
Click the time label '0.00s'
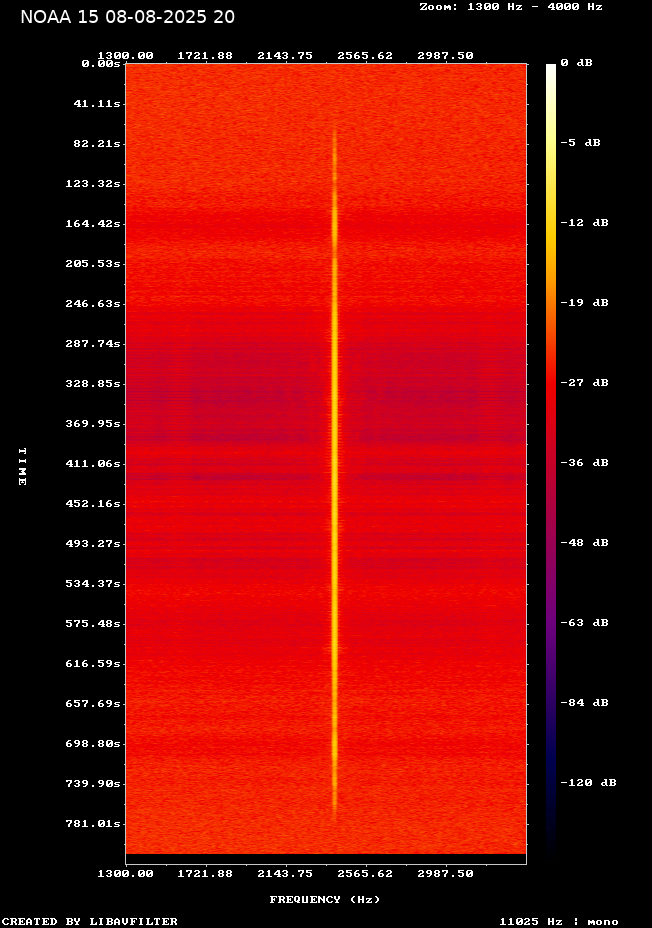click(x=101, y=64)
